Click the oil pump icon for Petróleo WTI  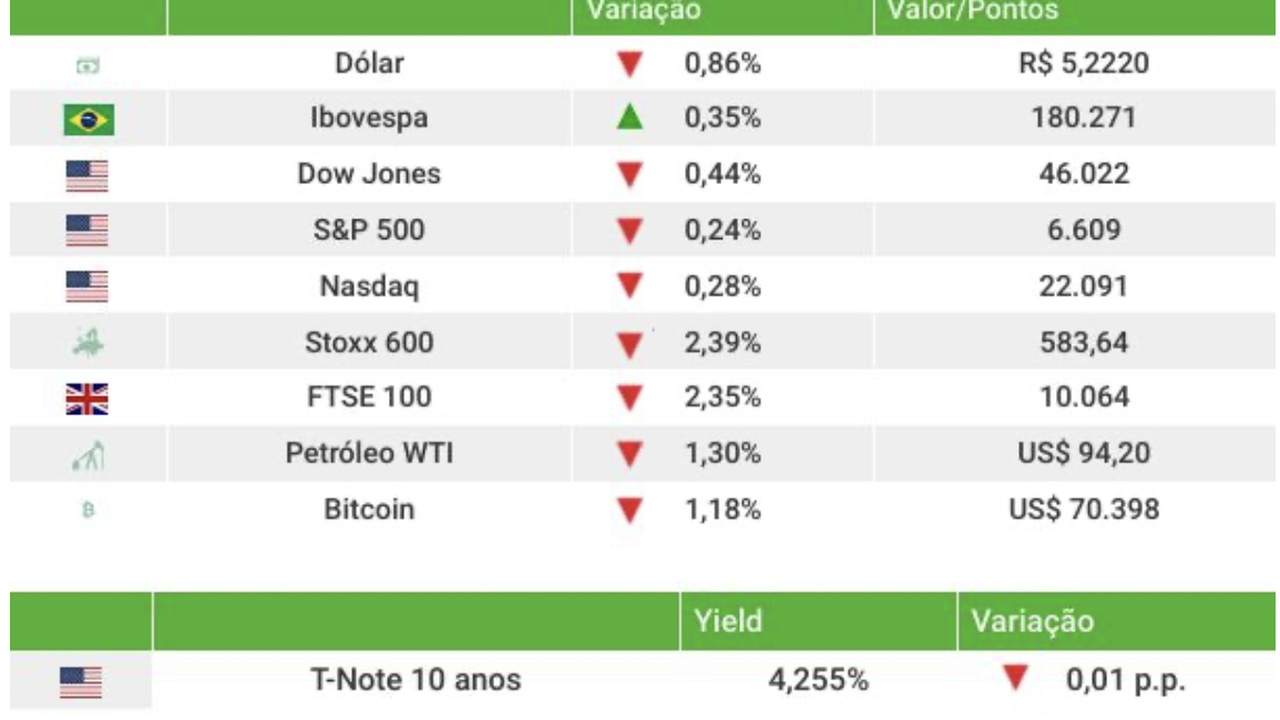point(88,456)
